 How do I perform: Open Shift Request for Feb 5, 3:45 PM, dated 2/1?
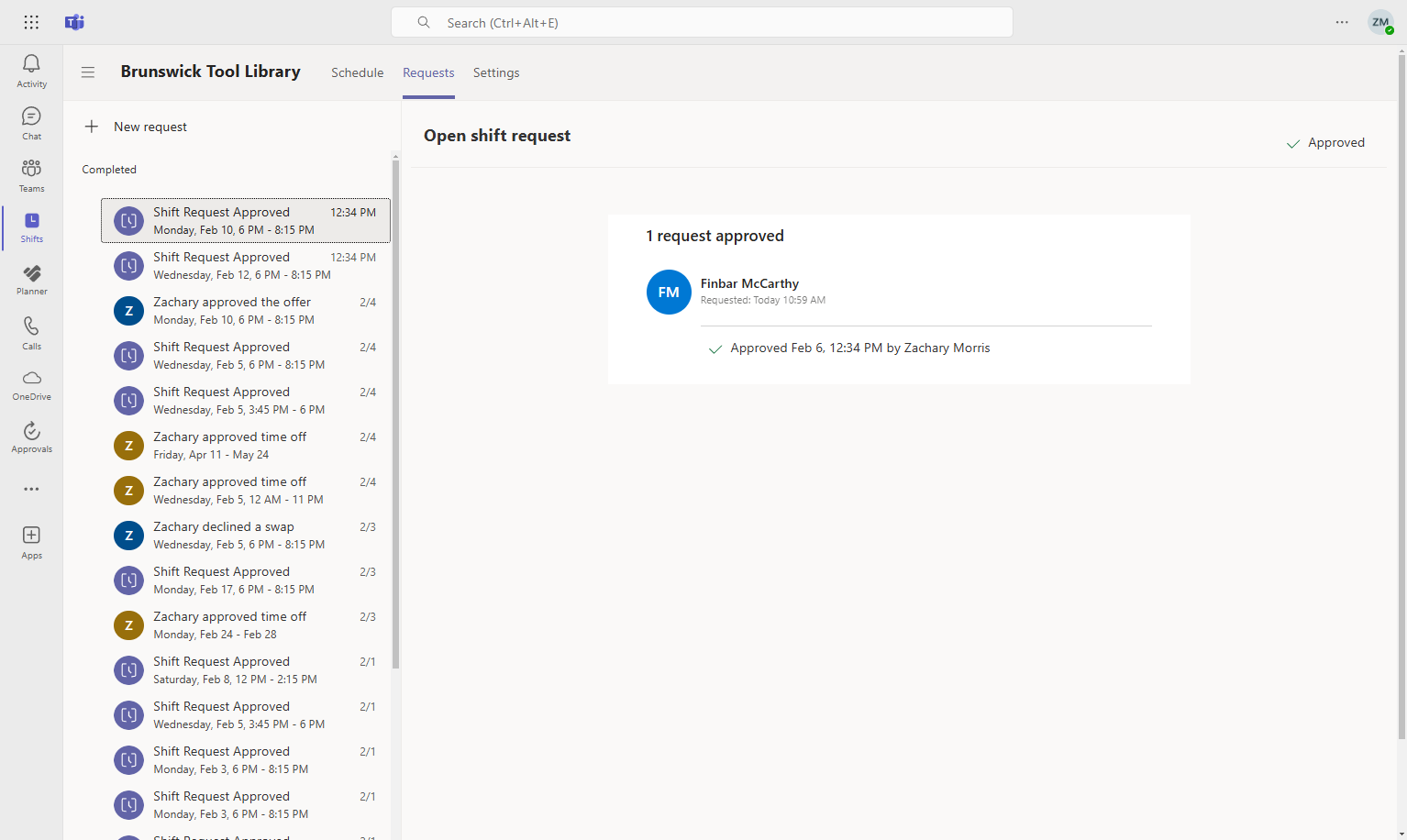pyautogui.click(x=246, y=714)
